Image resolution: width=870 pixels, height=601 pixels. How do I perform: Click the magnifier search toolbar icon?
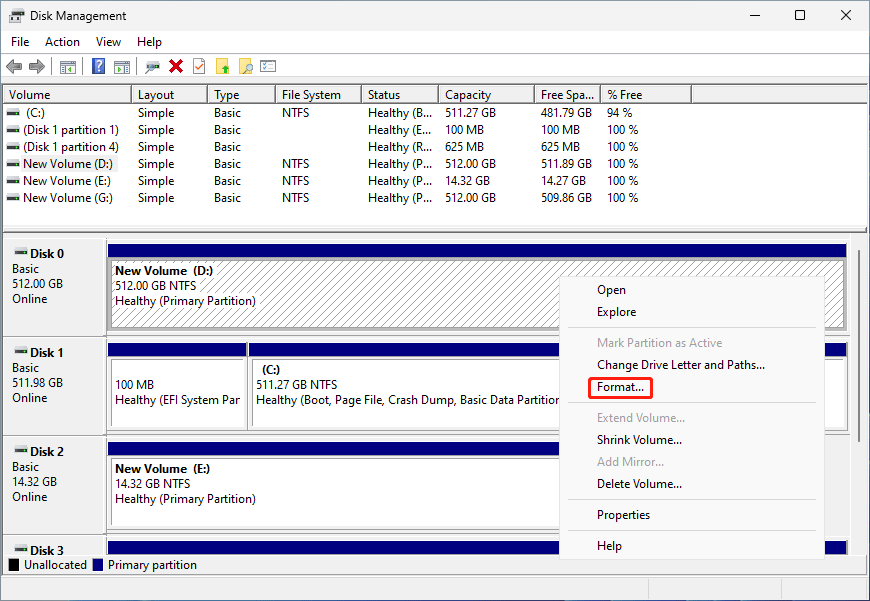[245, 66]
